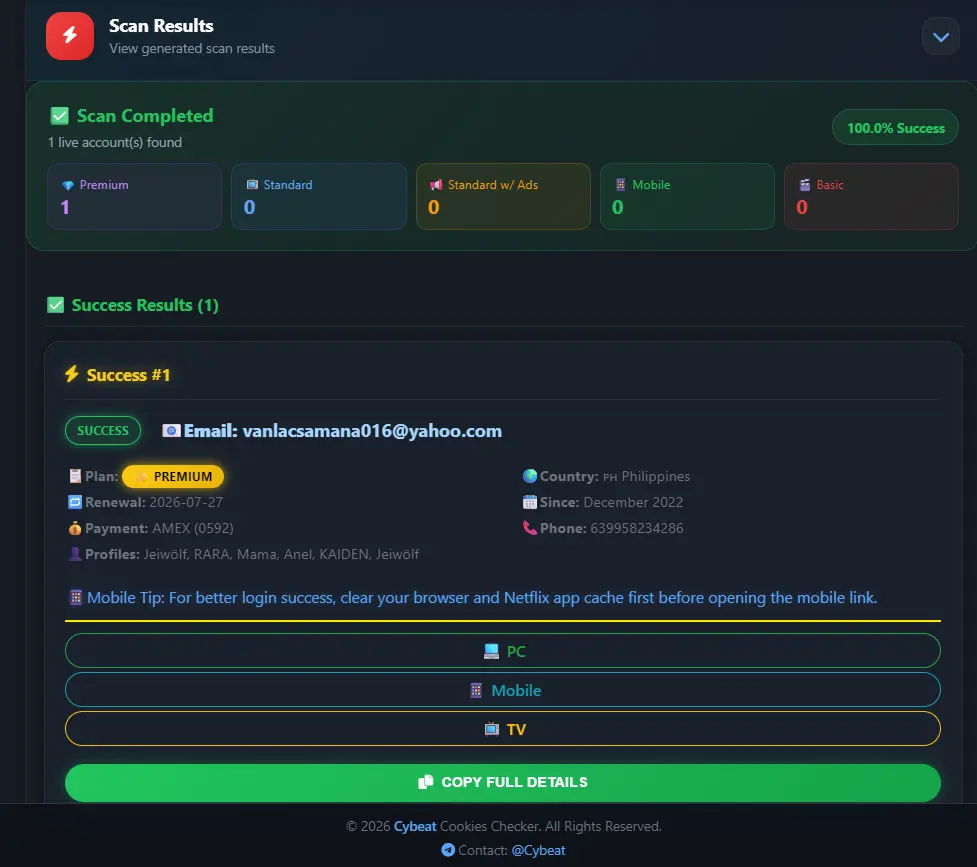Collapse the Scan Results panel with the chevron

[x=940, y=37]
